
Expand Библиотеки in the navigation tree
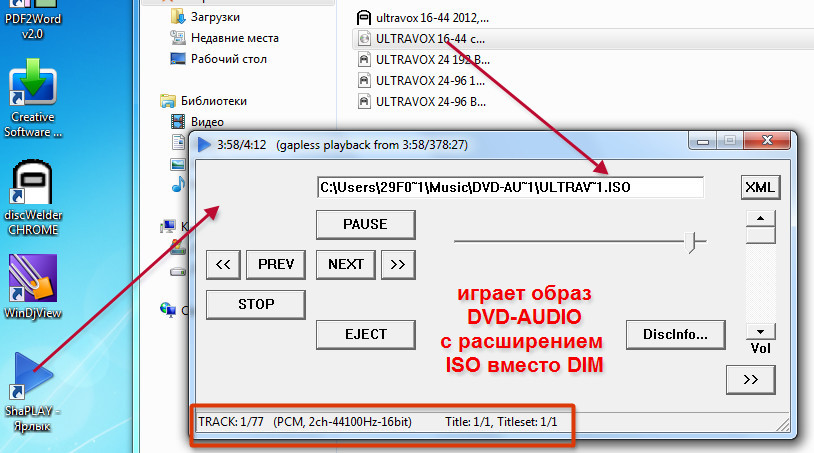tap(213, 101)
